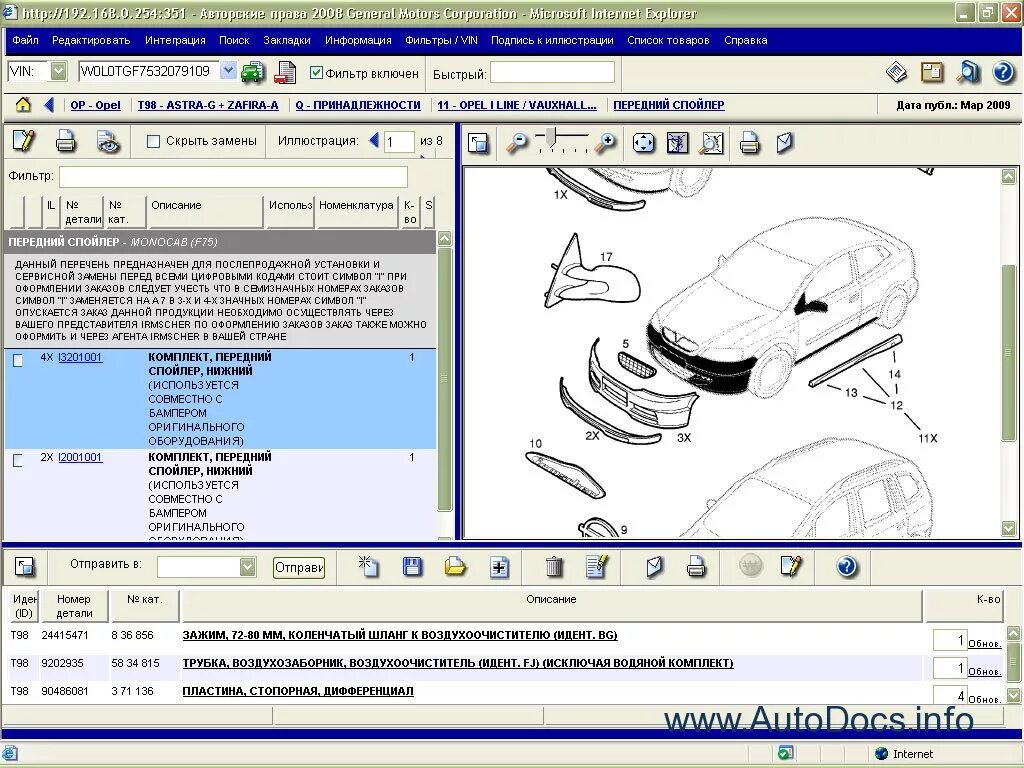The width and height of the screenshot is (1024, 768).
Task: Click the red car document icon beside VIN
Action: 285,72
